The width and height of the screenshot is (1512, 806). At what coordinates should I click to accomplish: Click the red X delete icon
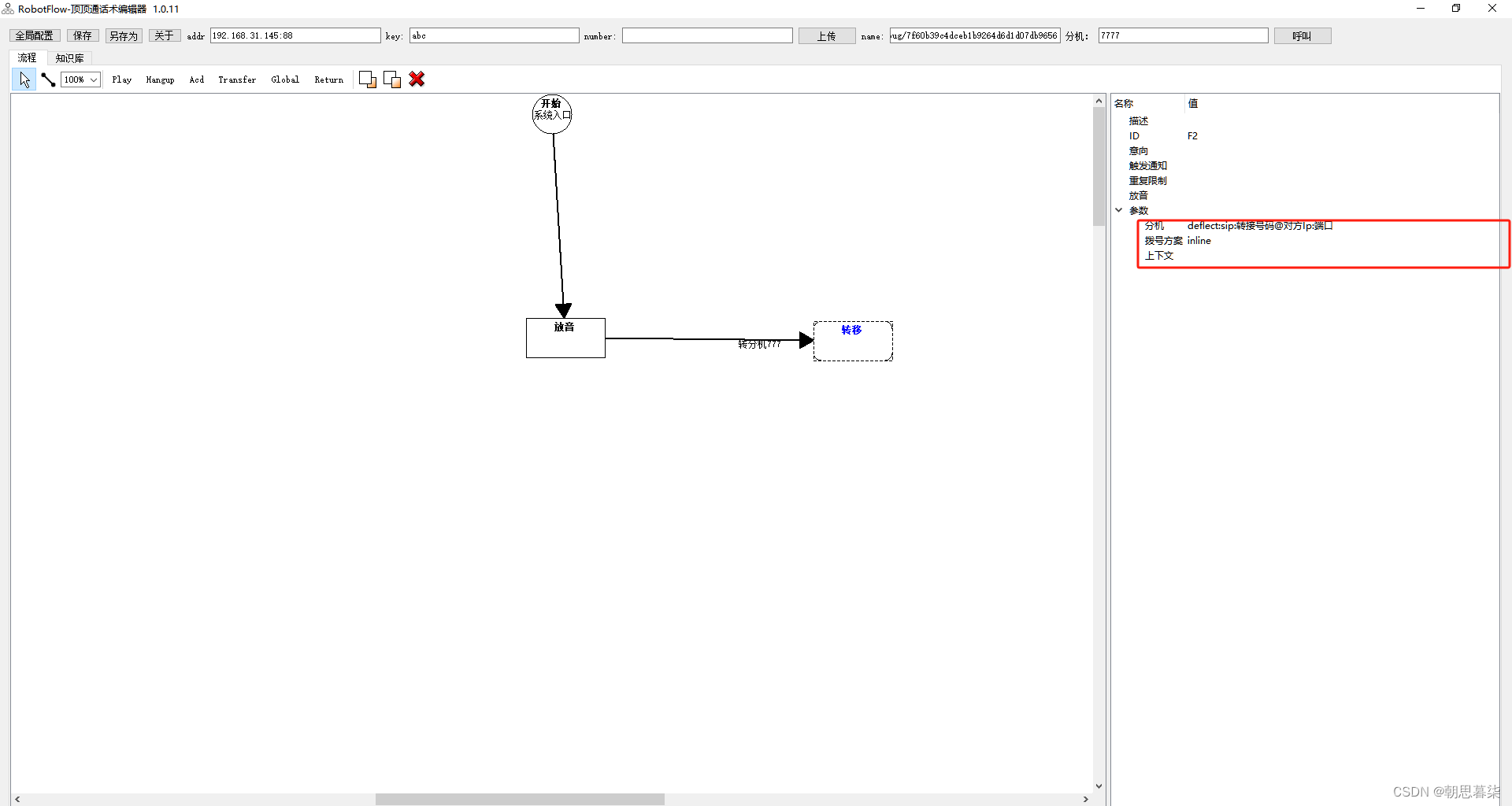click(417, 79)
